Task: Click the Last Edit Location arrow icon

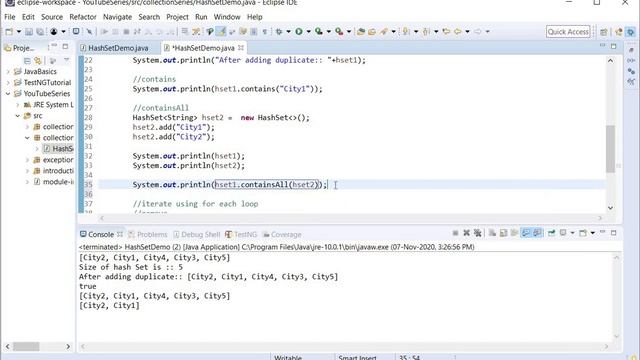Action: (446, 31)
